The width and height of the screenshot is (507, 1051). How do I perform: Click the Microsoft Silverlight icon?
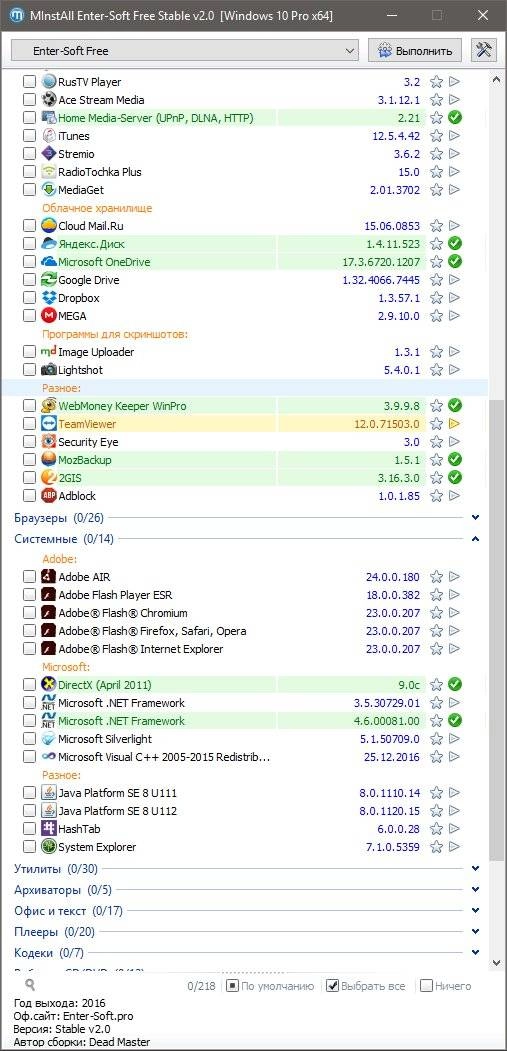(49, 739)
